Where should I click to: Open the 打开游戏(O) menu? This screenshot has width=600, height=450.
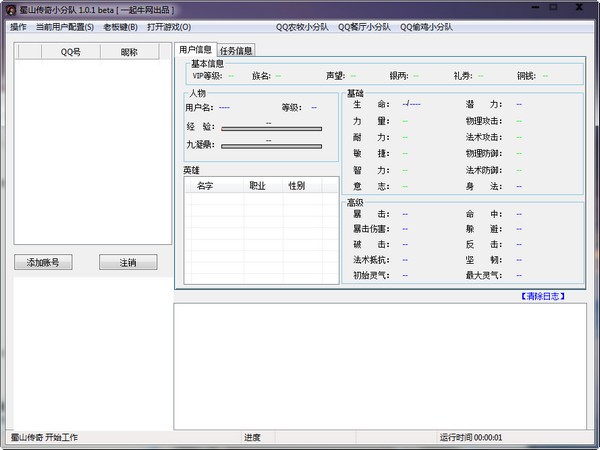coord(169,27)
